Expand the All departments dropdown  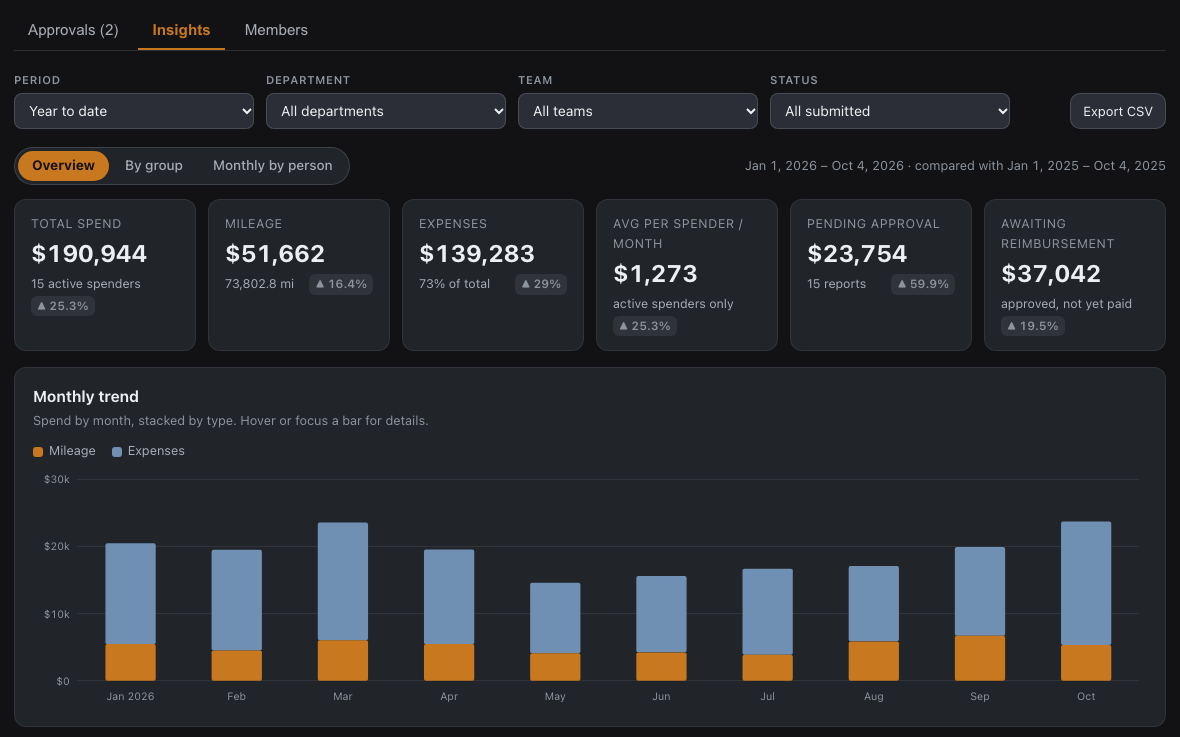pyautogui.click(x=386, y=111)
